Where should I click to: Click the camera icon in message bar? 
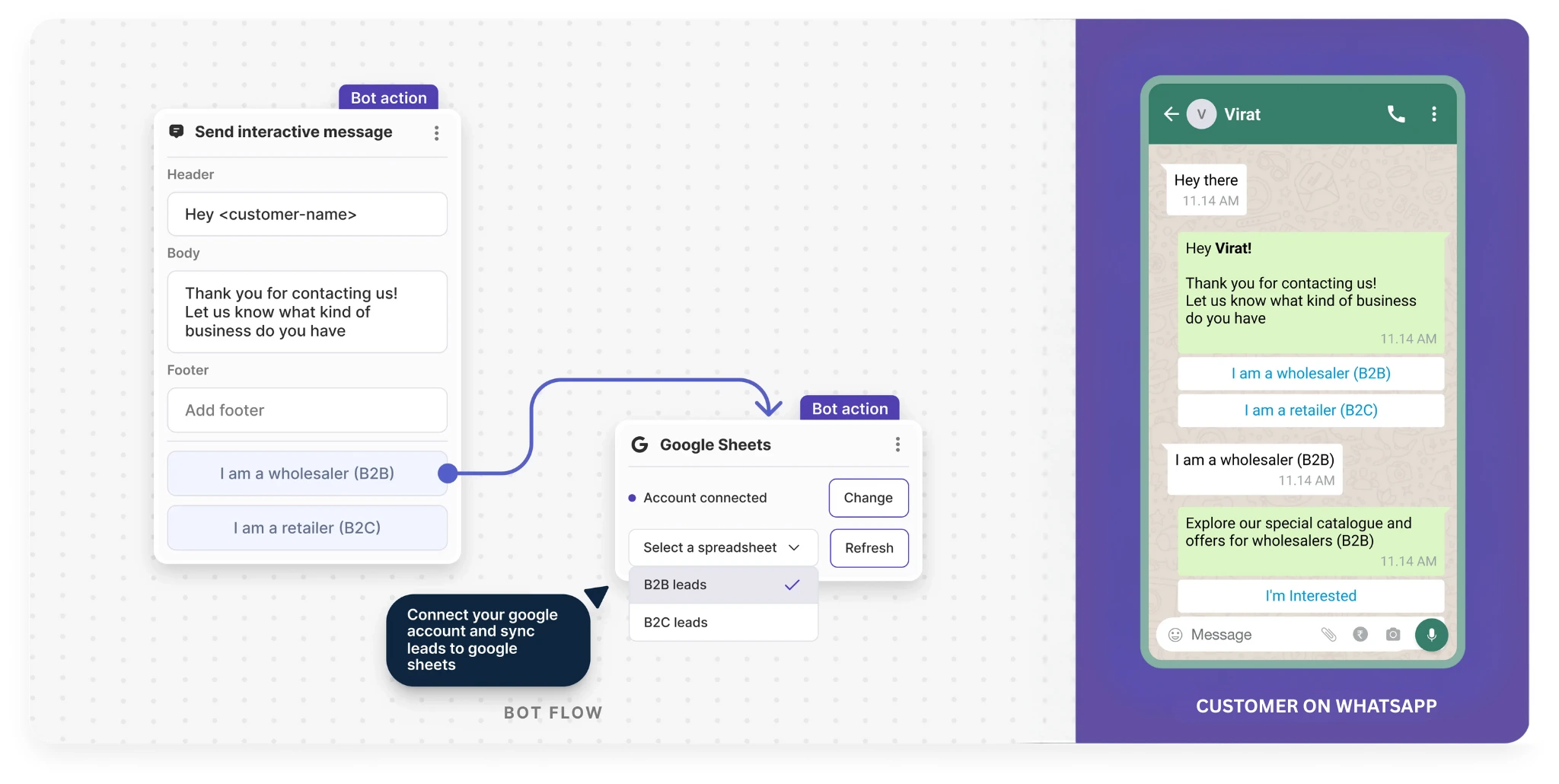tap(1392, 635)
